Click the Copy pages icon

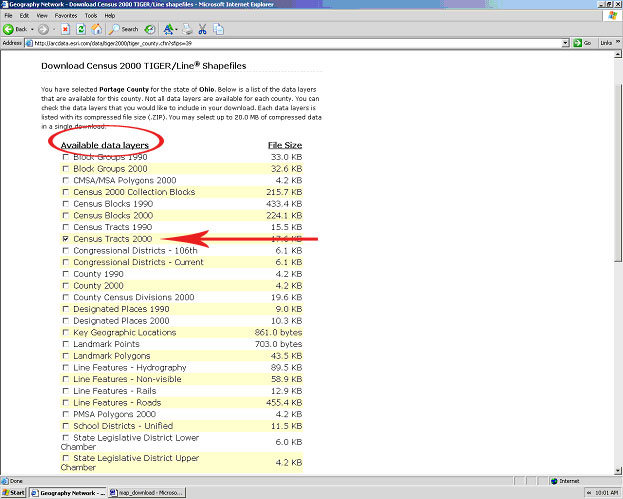pyautogui.click(x=218, y=29)
